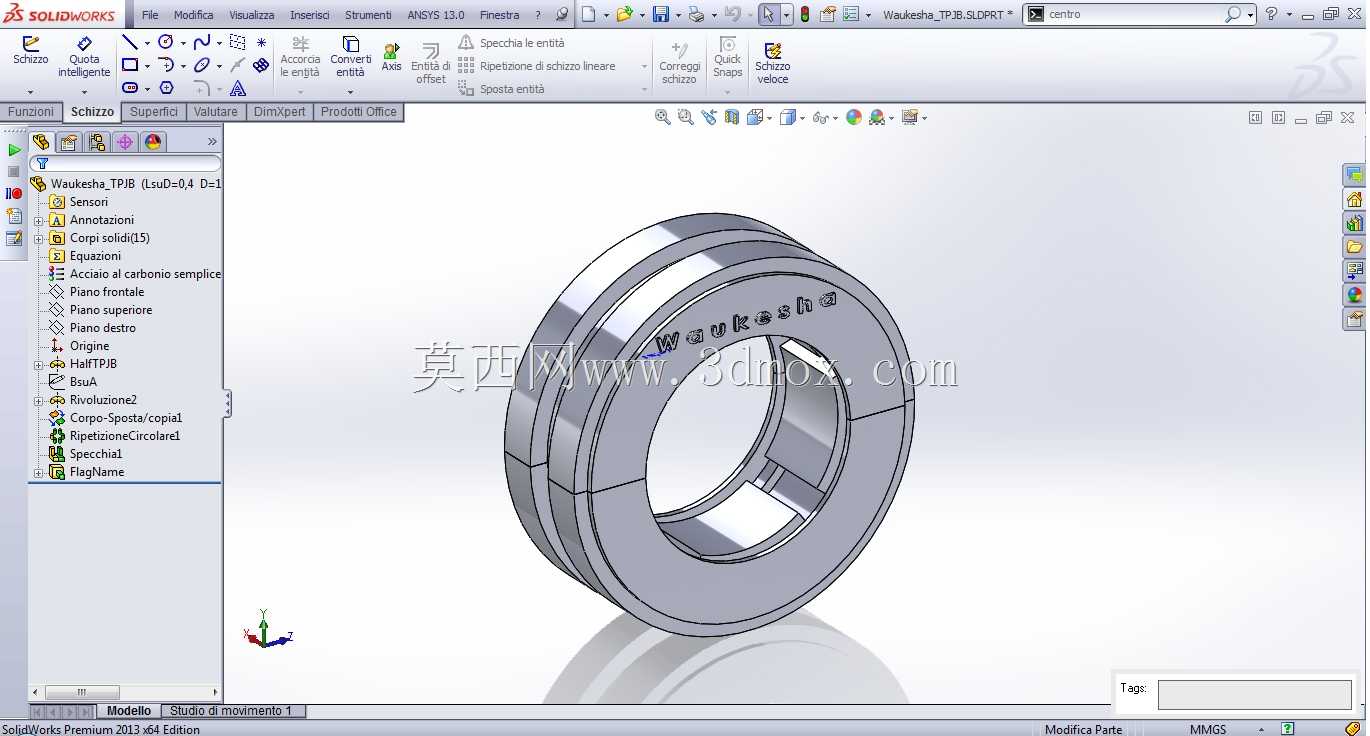The height and width of the screenshot is (736, 1370).
Task: Create a new document
Action: 589,14
